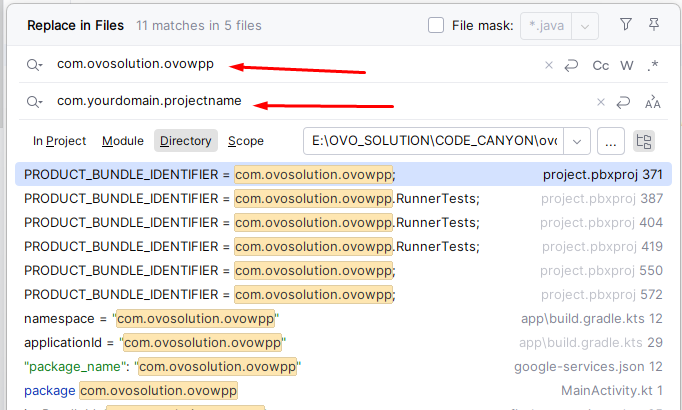Image resolution: width=682 pixels, height=410 pixels.
Task: Browse directory with the ... button
Action: [x=612, y=141]
